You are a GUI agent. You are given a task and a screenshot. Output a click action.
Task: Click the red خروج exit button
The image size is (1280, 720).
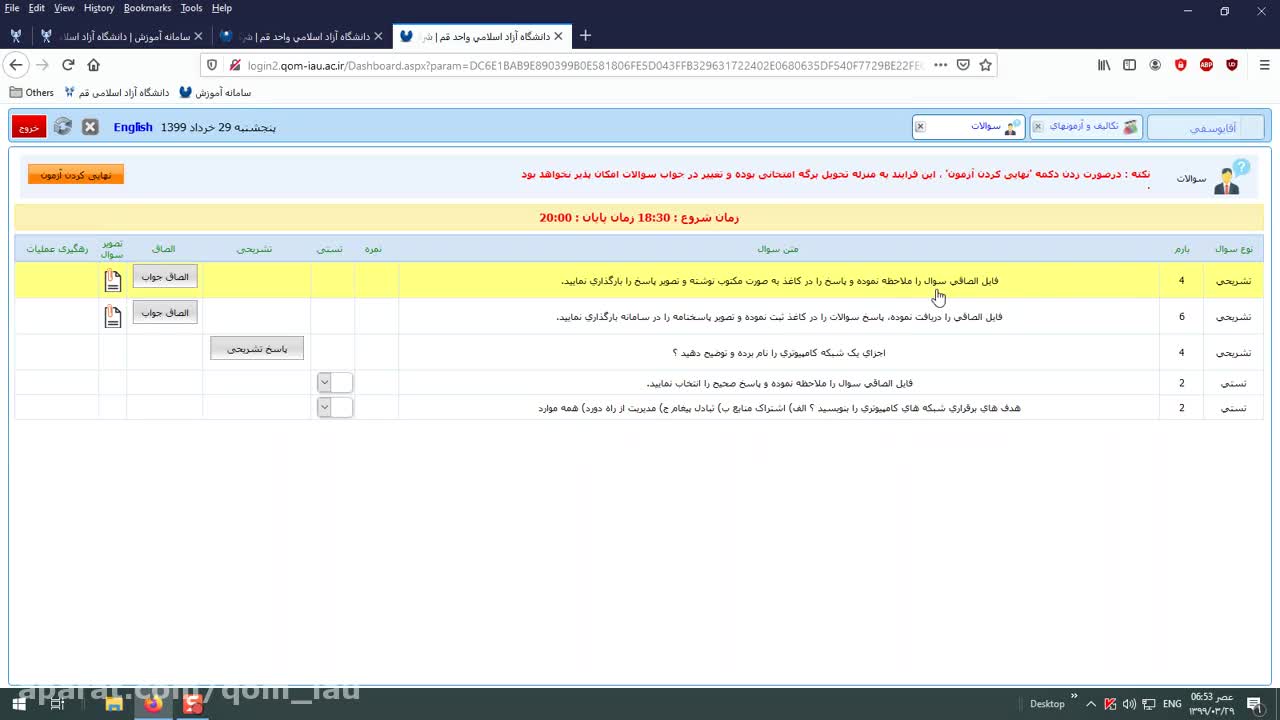pos(28,127)
